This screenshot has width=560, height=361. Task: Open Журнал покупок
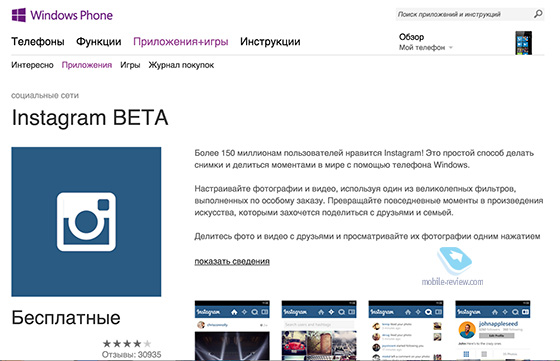[x=181, y=65]
